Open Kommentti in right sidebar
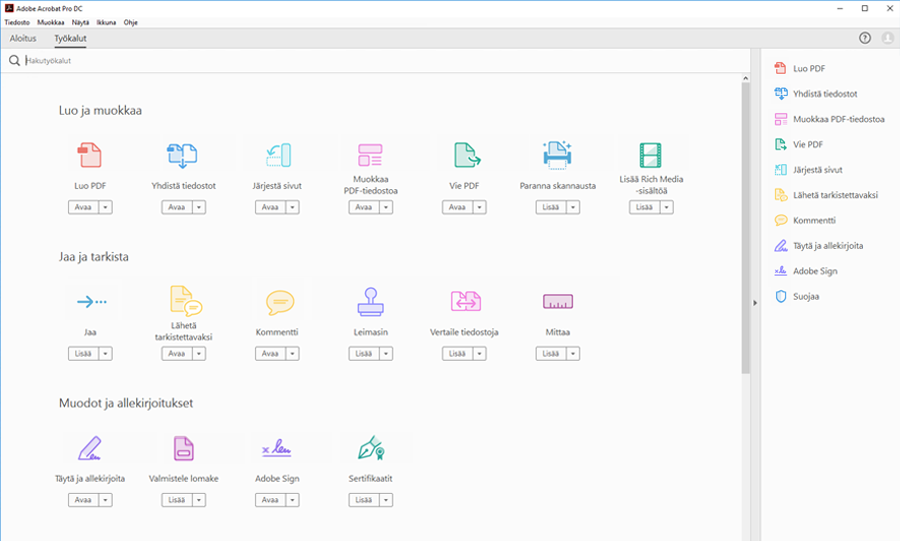This screenshot has width=900, height=541. point(805,220)
